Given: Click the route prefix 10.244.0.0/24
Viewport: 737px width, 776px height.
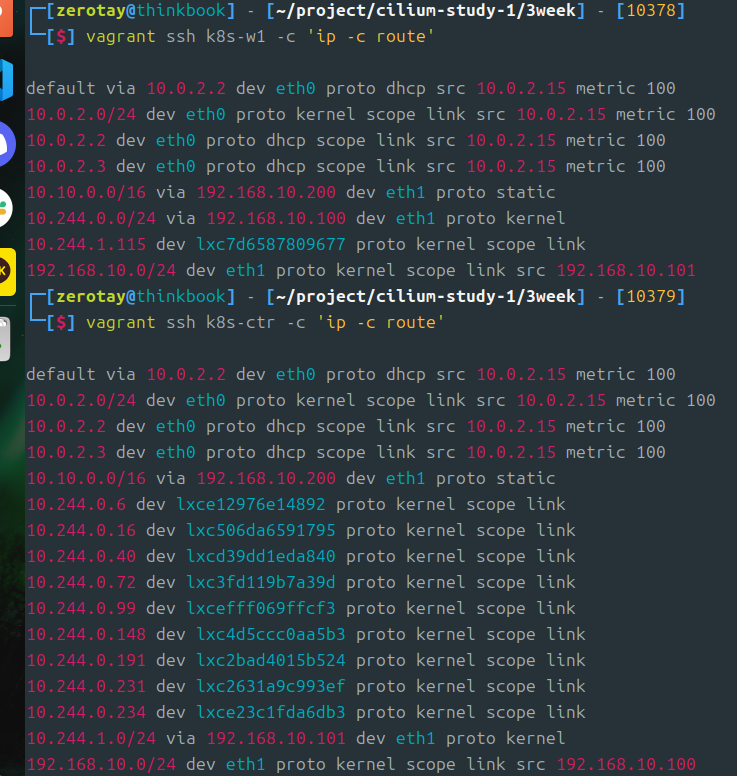Looking at the screenshot, I should coord(92,218).
